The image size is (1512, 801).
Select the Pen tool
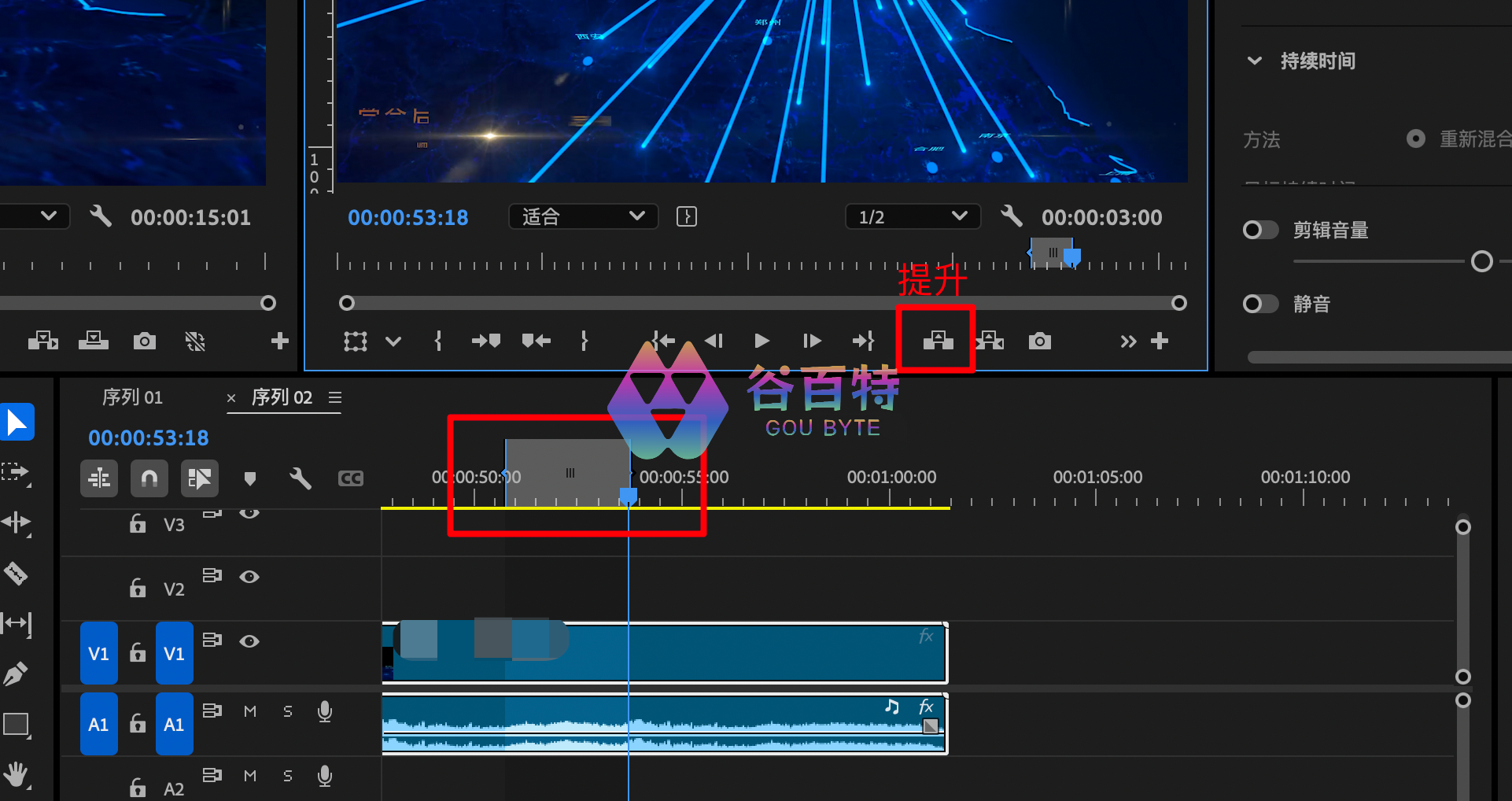pyautogui.click(x=16, y=674)
